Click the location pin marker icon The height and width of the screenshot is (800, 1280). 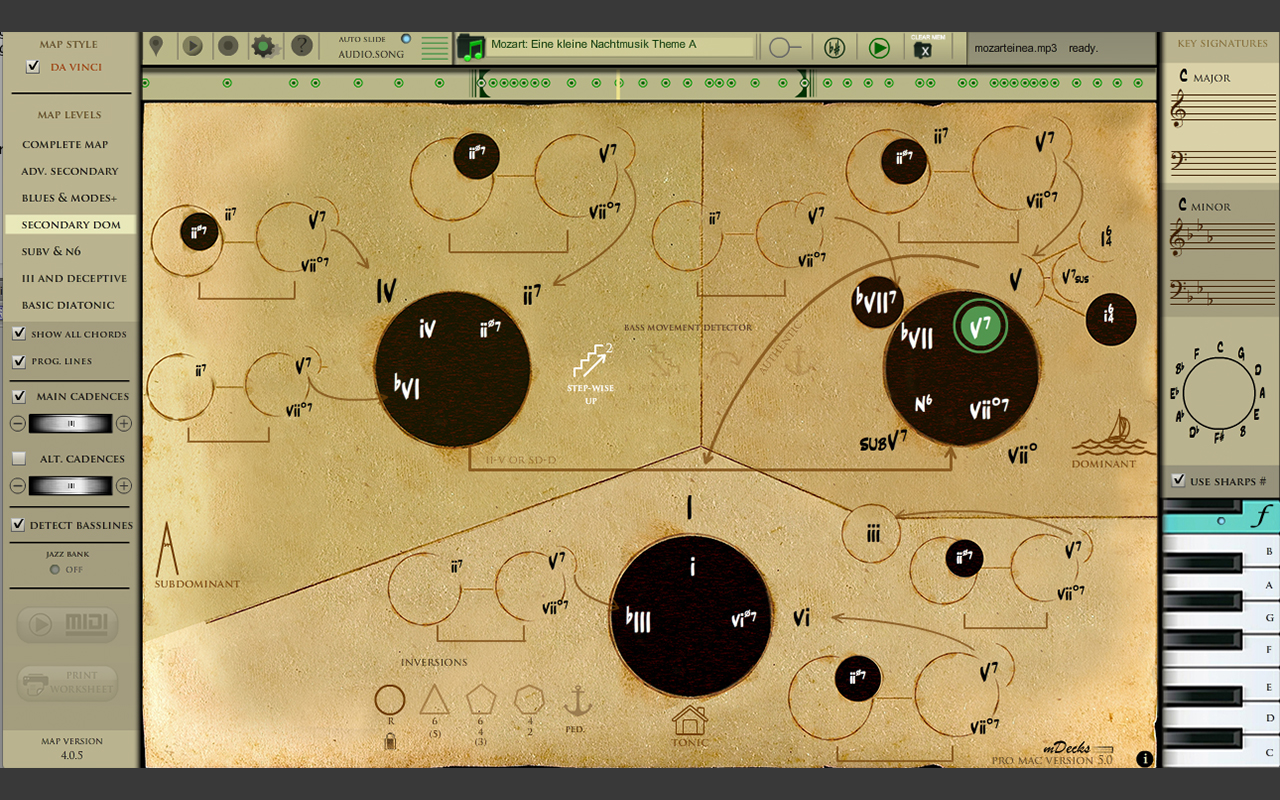[x=156, y=46]
